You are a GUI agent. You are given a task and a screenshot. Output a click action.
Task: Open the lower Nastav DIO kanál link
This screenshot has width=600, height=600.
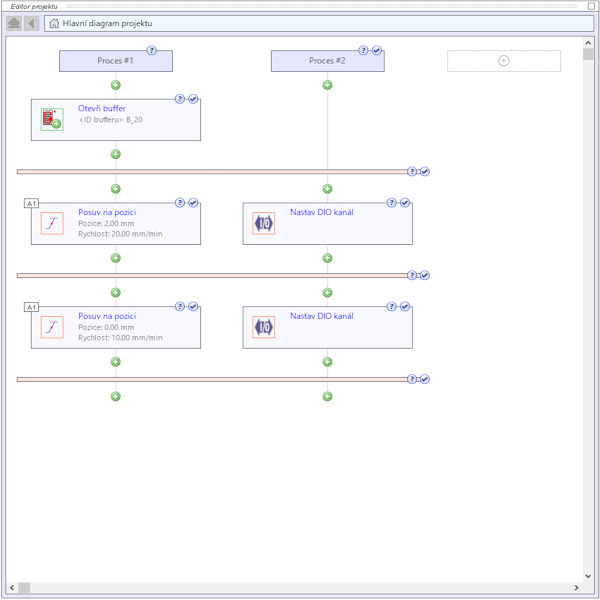pos(322,316)
